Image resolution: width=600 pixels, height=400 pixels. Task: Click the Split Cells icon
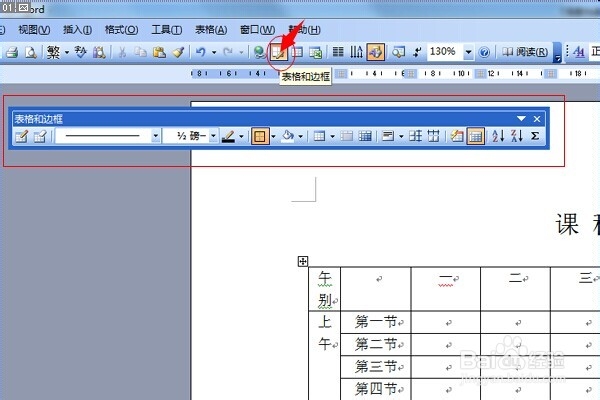coord(365,136)
